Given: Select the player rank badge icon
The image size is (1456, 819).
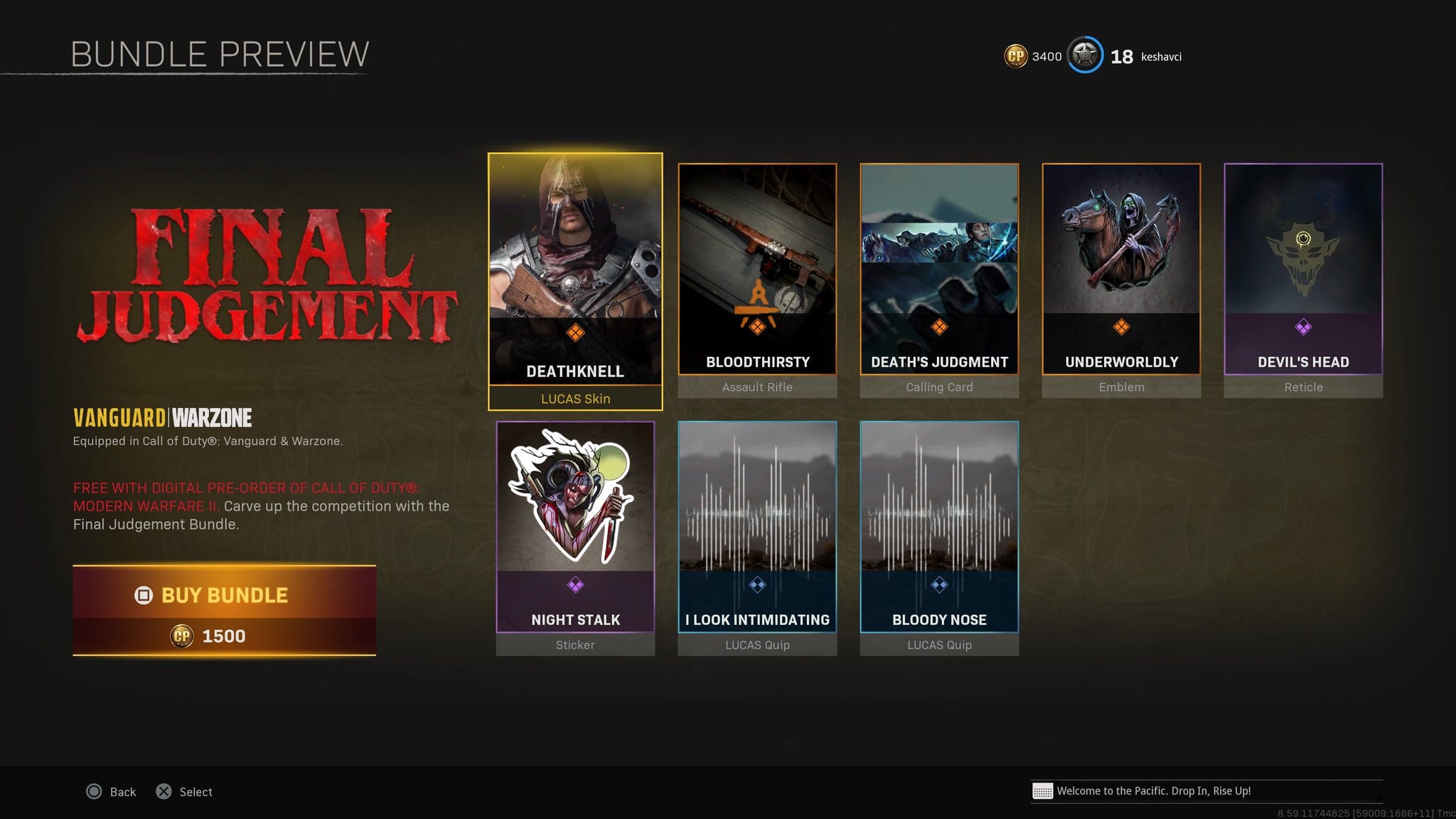Looking at the screenshot, I should coord(1085,55).
